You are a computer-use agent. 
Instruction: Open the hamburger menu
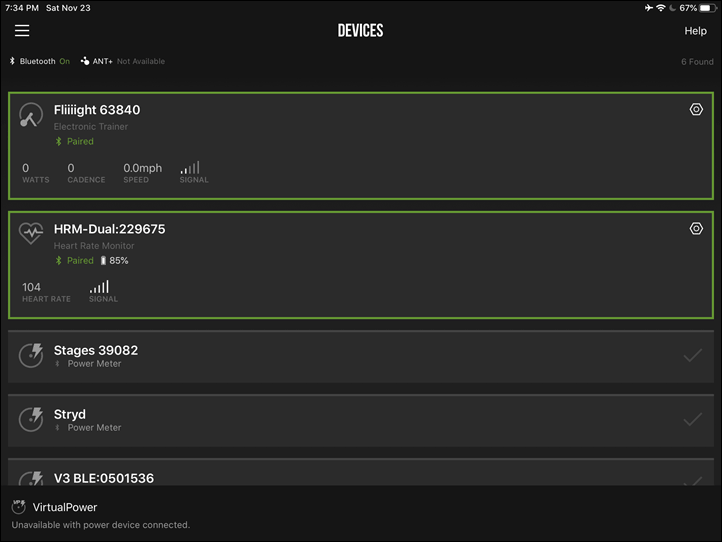tap(22, 31)
